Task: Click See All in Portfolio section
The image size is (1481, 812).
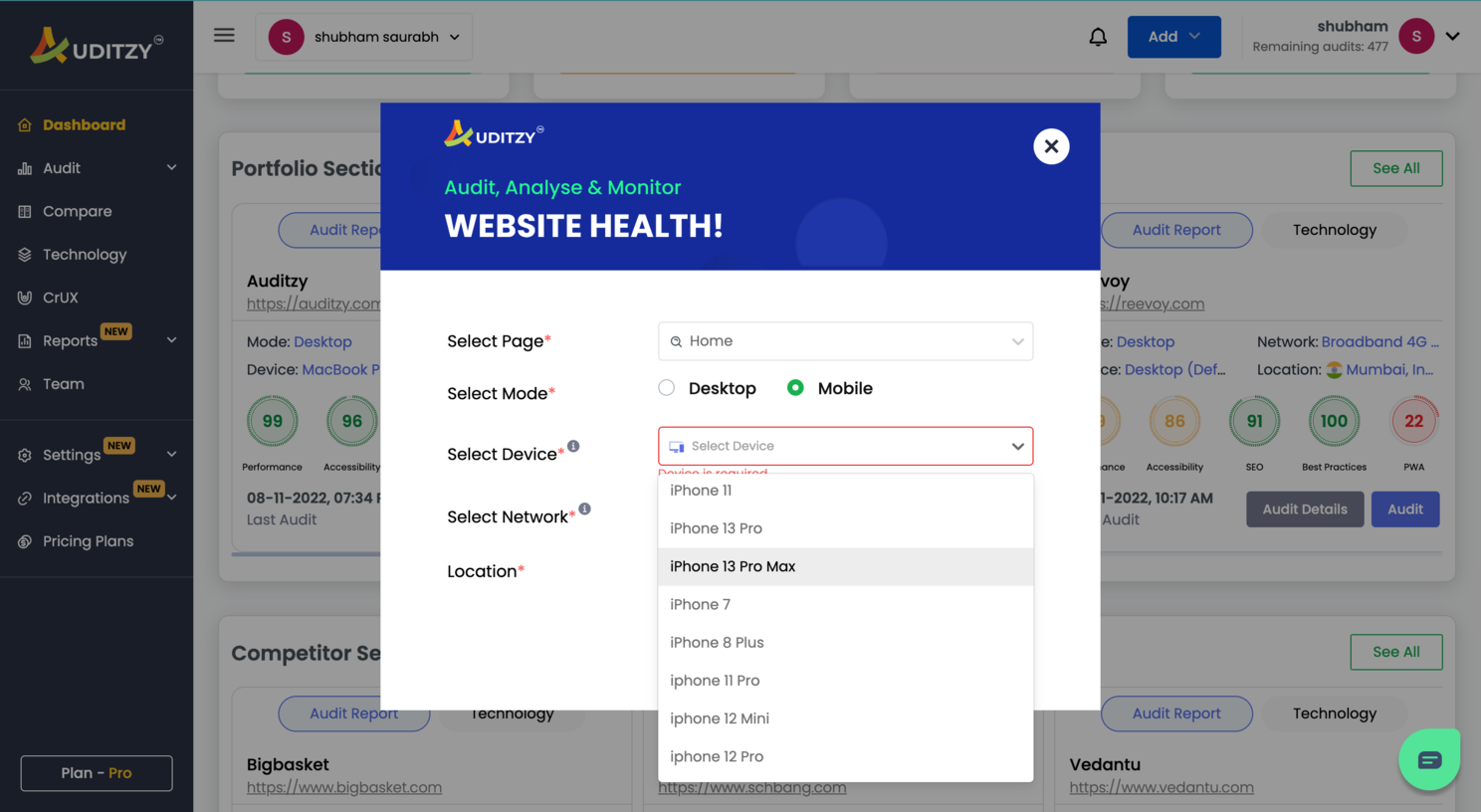Action: [1395, 168]
